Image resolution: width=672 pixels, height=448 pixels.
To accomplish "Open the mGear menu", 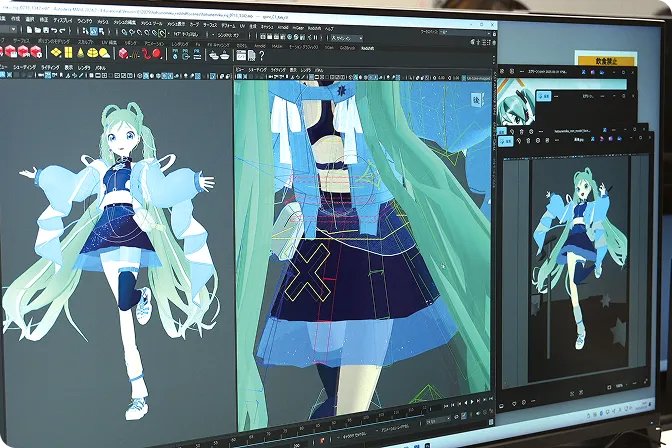I will coord(298,28).
